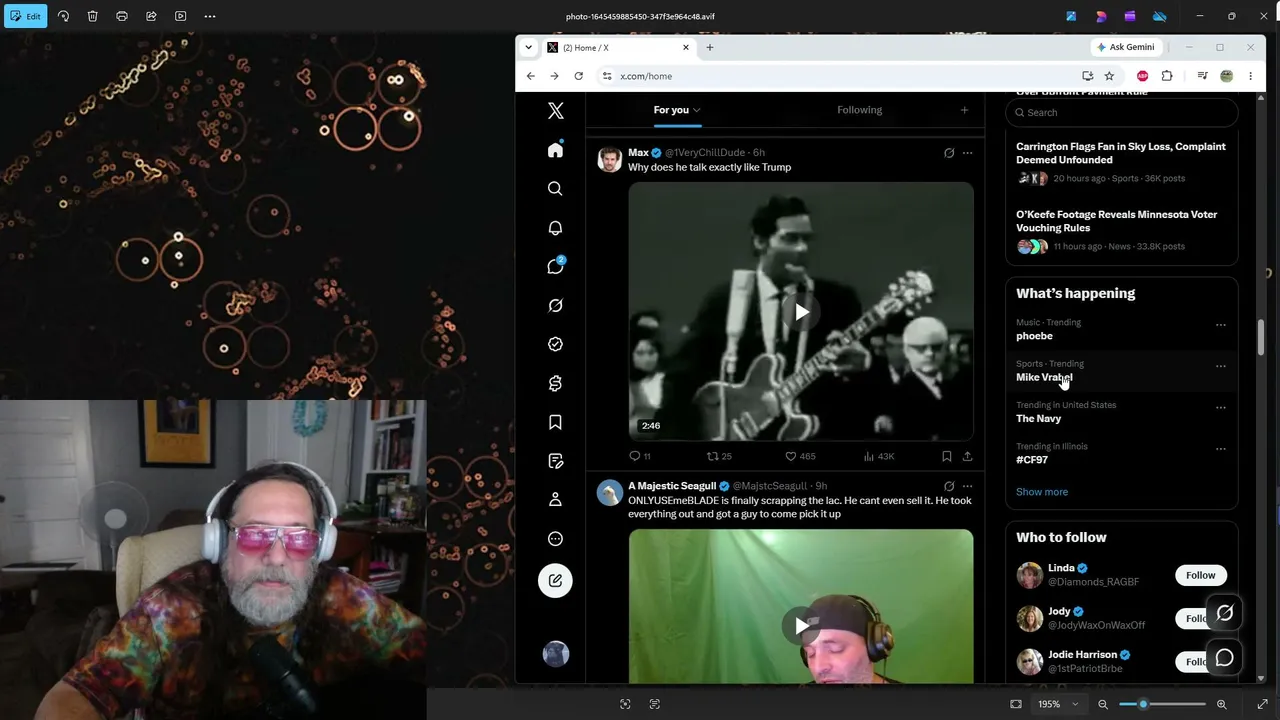
Task: Open more options for The Navy trend
Action: pyautogui.click(x=1220, y=408)
